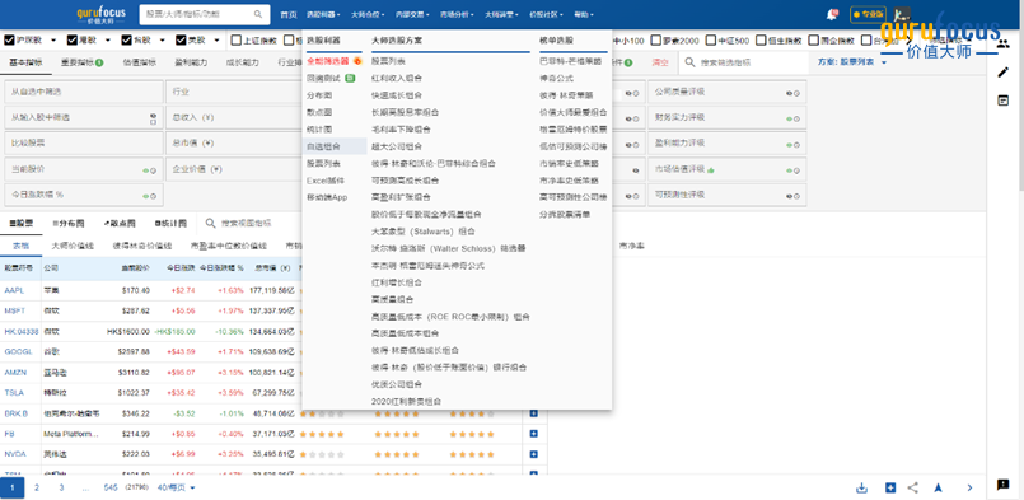Expand the 内部交易 navigation menu
Viewport: 1024px width, 500px height.
[411, 14]
